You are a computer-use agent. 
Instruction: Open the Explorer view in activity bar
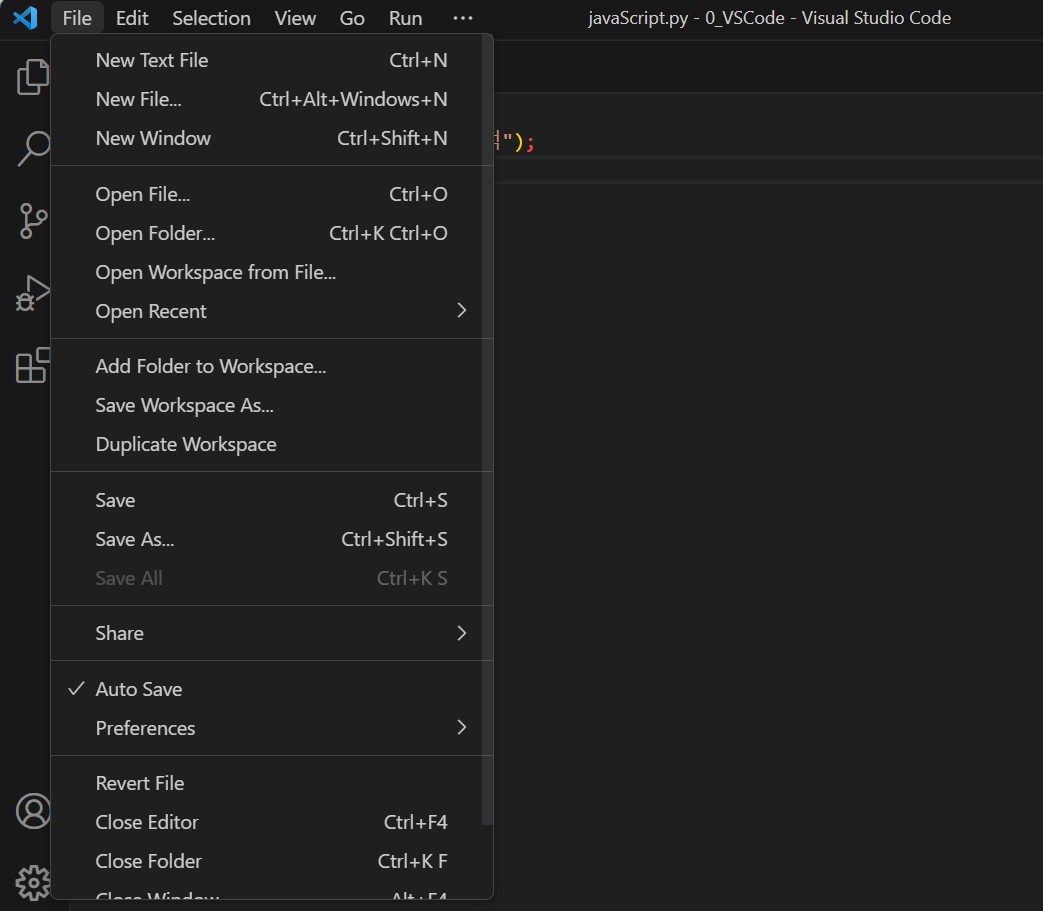pyautogui.click(x=32, y=76)
